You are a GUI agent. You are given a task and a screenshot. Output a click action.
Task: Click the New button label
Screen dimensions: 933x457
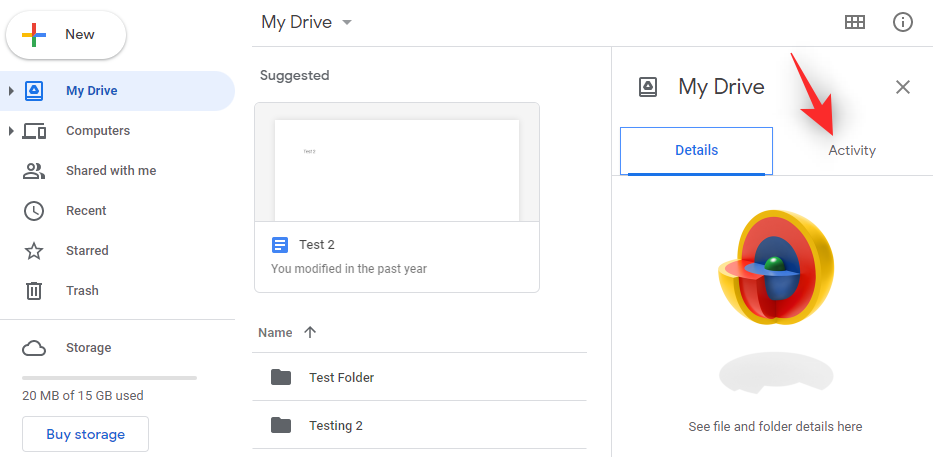[80, 35]
